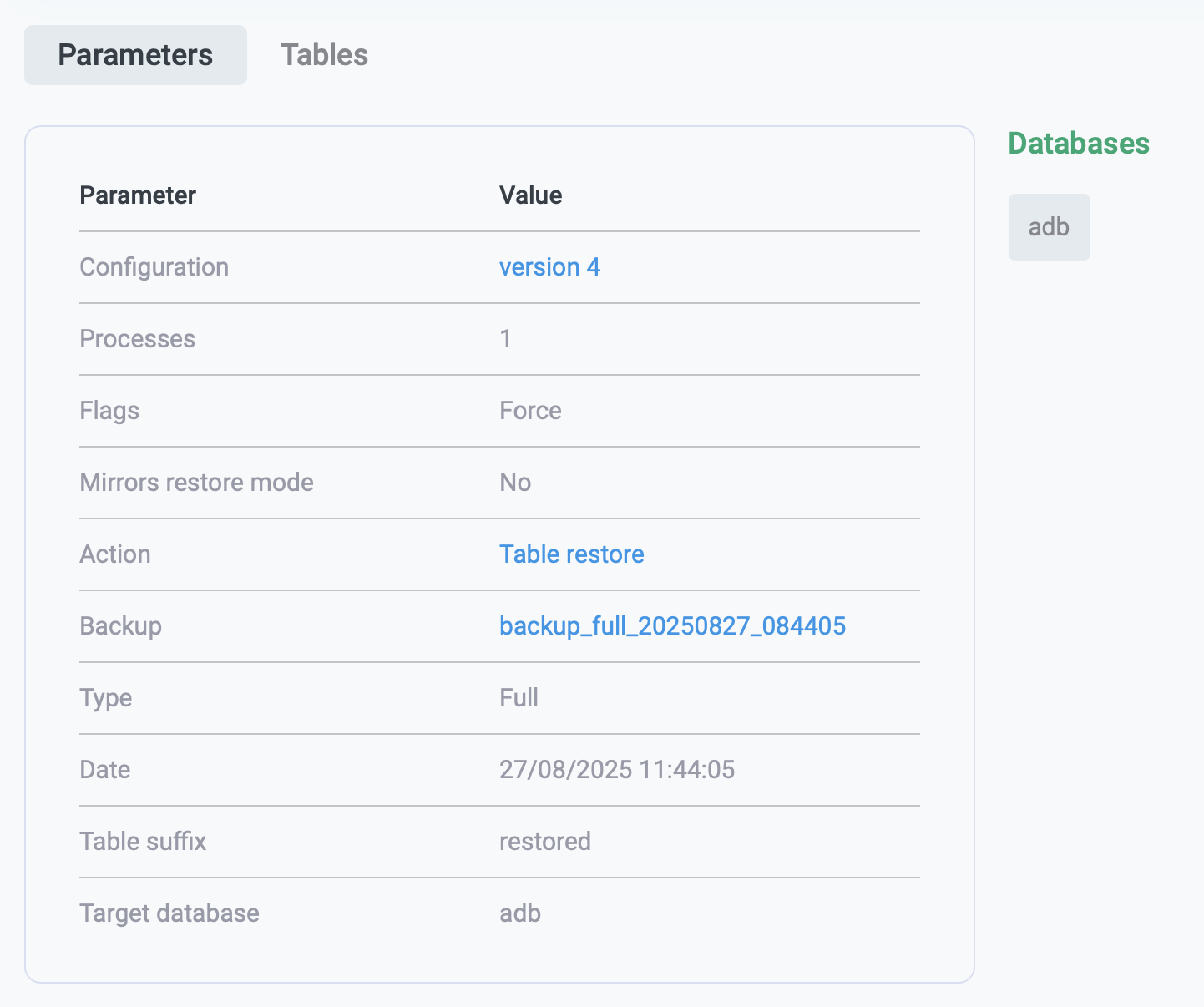Select the Date parameter row

104,769
